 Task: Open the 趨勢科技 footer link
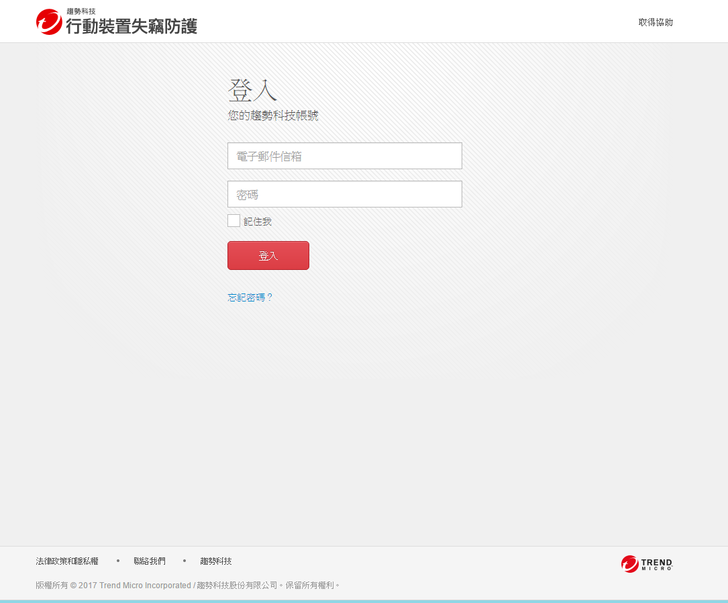click(x=216, y=561)
